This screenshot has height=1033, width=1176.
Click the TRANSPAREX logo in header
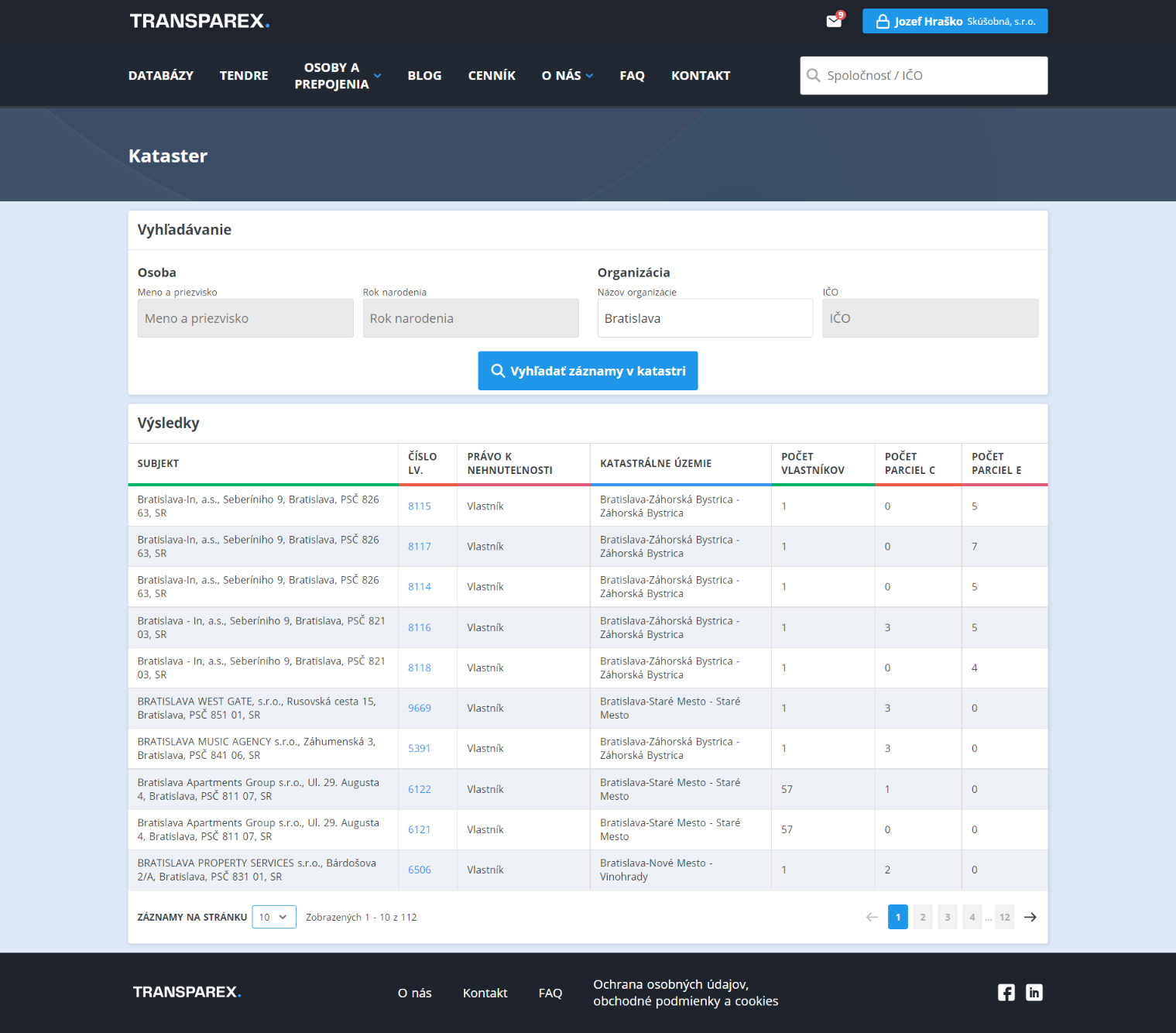(199, 21)
